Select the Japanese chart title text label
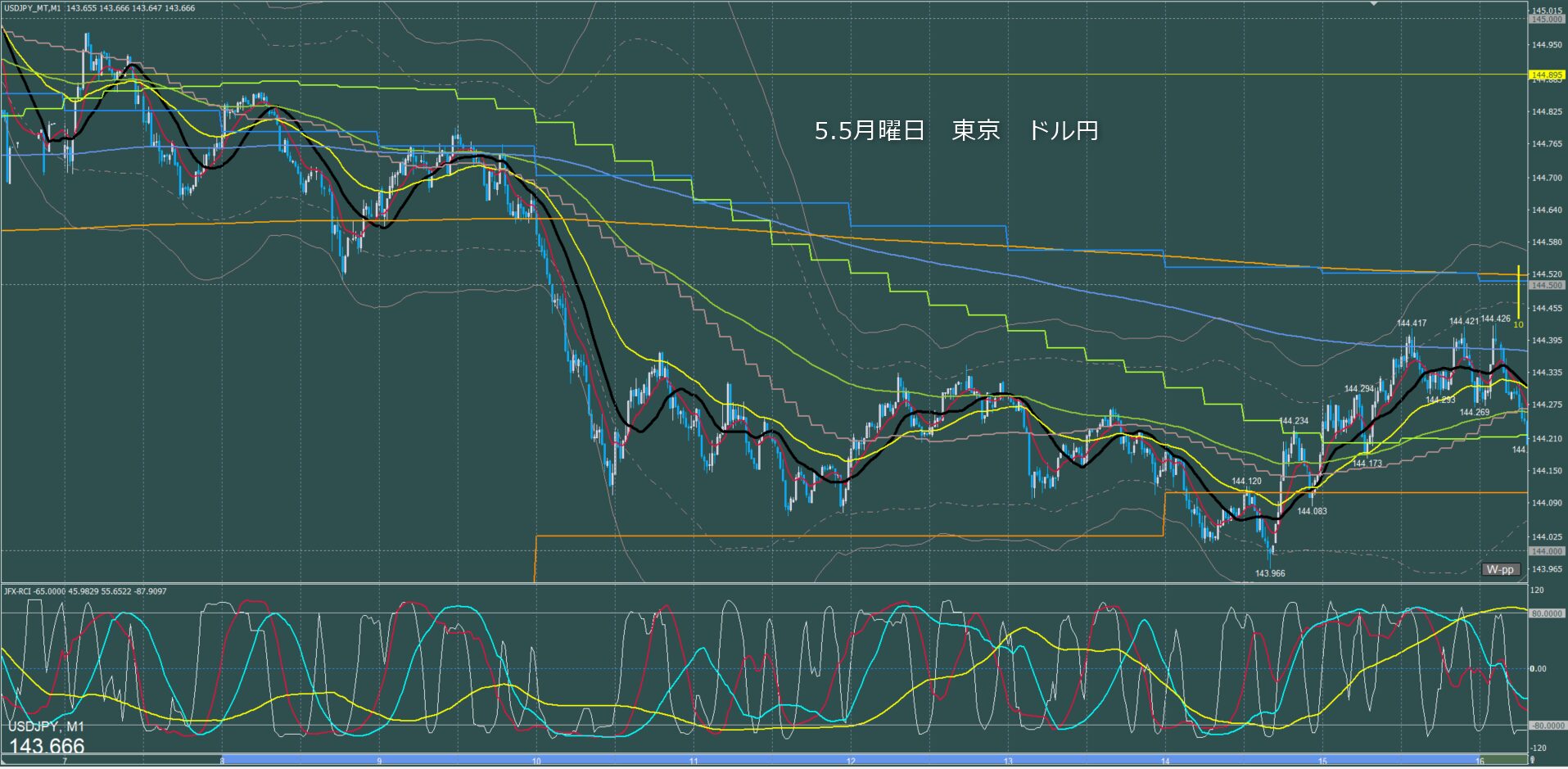The height and width of the screenshot is (769, 1568). (956, 131)
